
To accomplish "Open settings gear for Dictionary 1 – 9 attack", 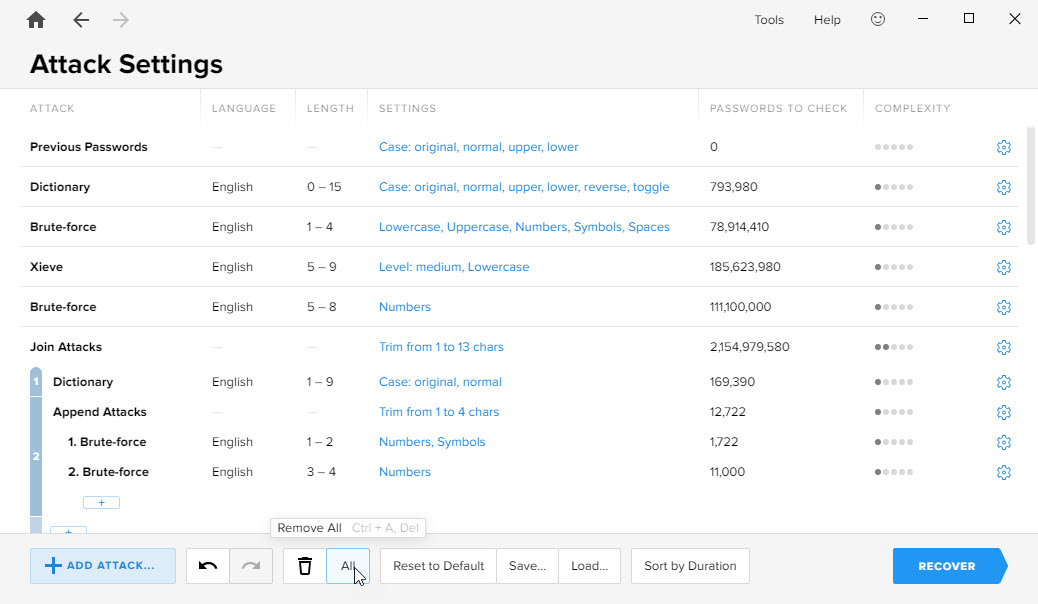I will pyautogui.click(x=1004, y=382).
